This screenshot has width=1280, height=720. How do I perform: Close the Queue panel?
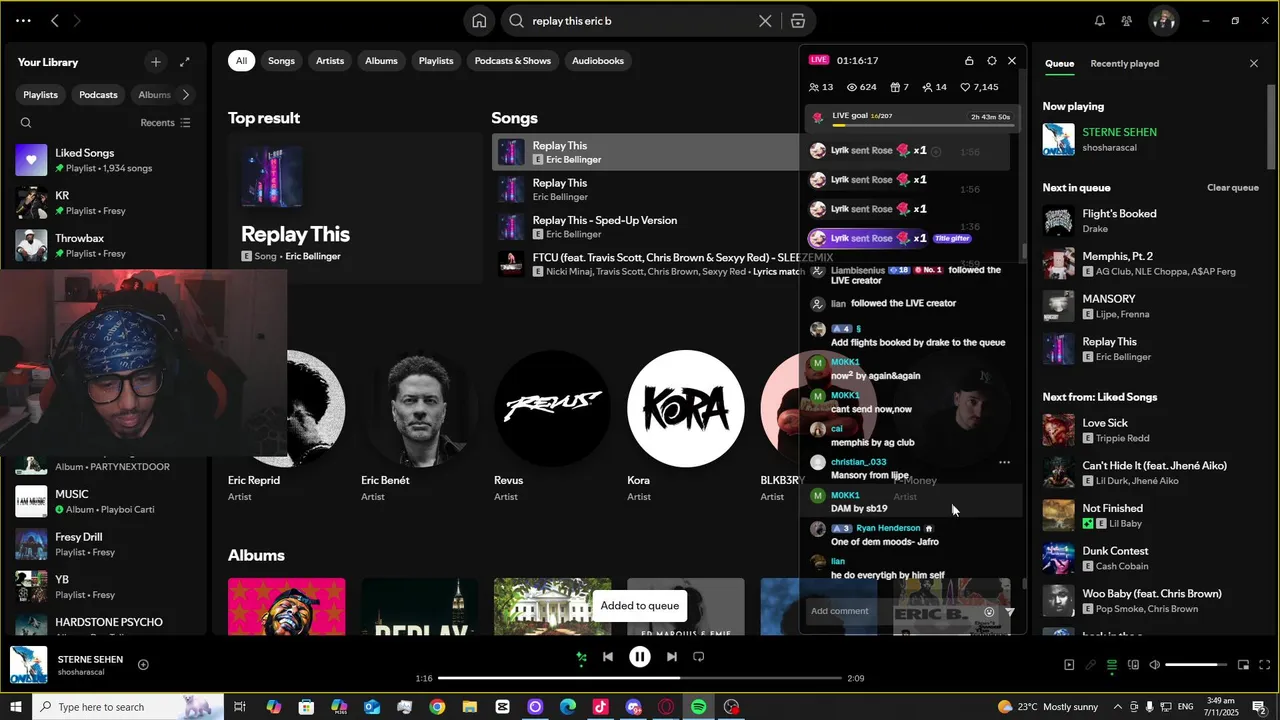pyautogui.click(x=1254, y=64)
